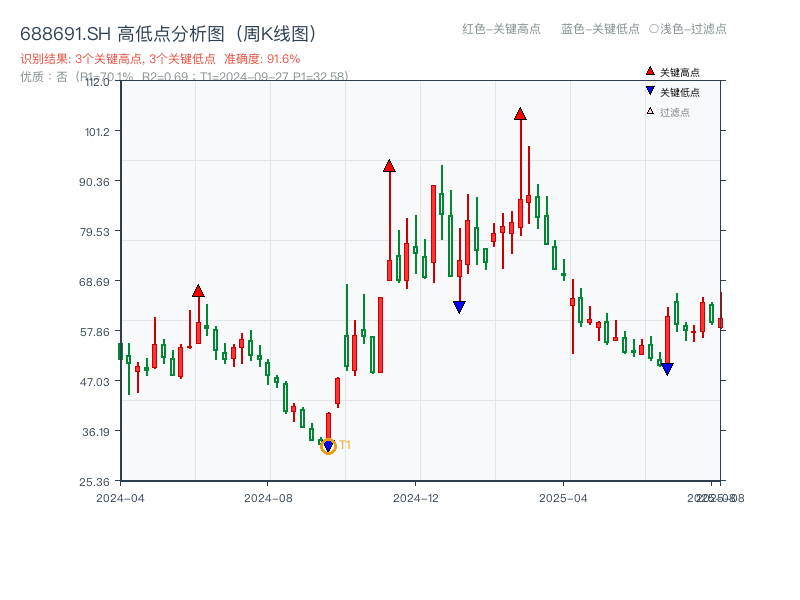The height and width of the screenshot is (600, 800).
Task: Click the red marker above the November rally candle
Action: pos(388,166)
